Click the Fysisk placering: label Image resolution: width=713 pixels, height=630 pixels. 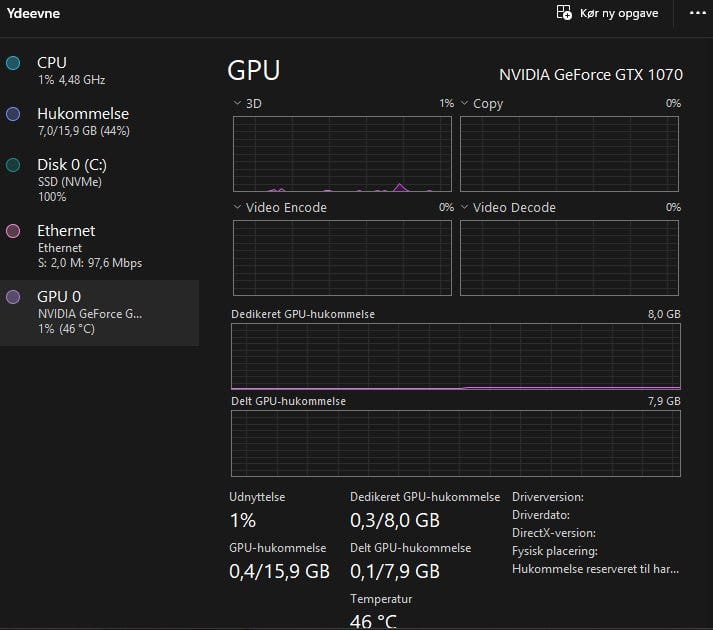(554, 551)
